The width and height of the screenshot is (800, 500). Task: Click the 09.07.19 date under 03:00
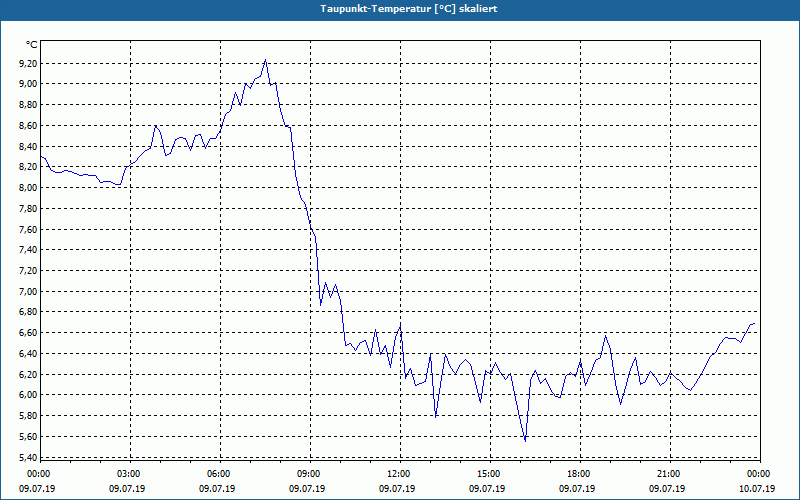pyautogui.click(x=127, y=489)
